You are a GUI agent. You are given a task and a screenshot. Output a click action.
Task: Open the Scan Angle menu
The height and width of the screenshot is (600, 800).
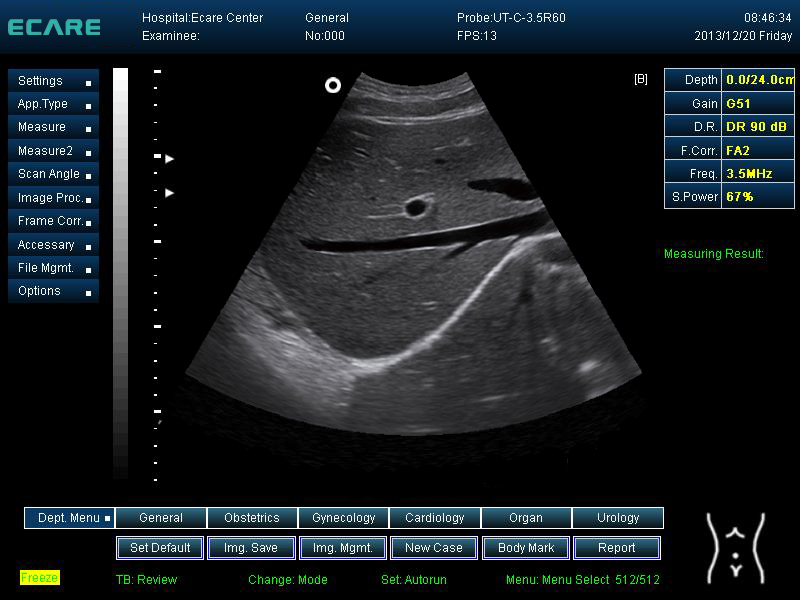point(54,174)
